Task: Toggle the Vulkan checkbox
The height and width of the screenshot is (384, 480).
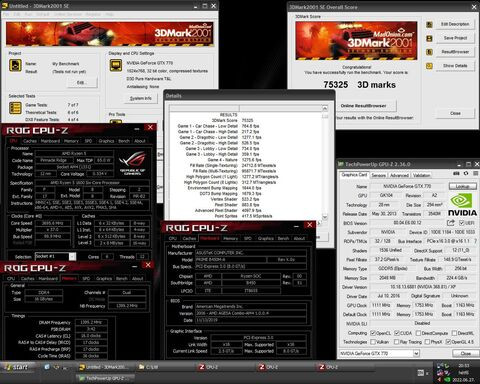Action: tap(373, 342)
